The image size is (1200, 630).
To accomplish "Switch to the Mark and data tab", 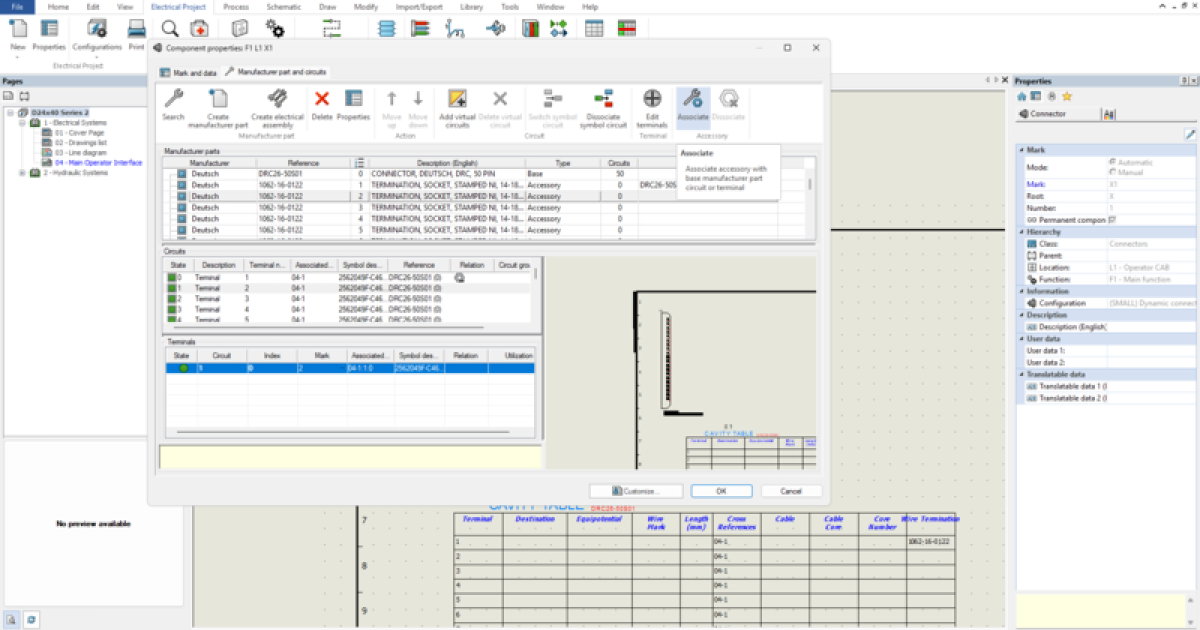I will [190, 71].
